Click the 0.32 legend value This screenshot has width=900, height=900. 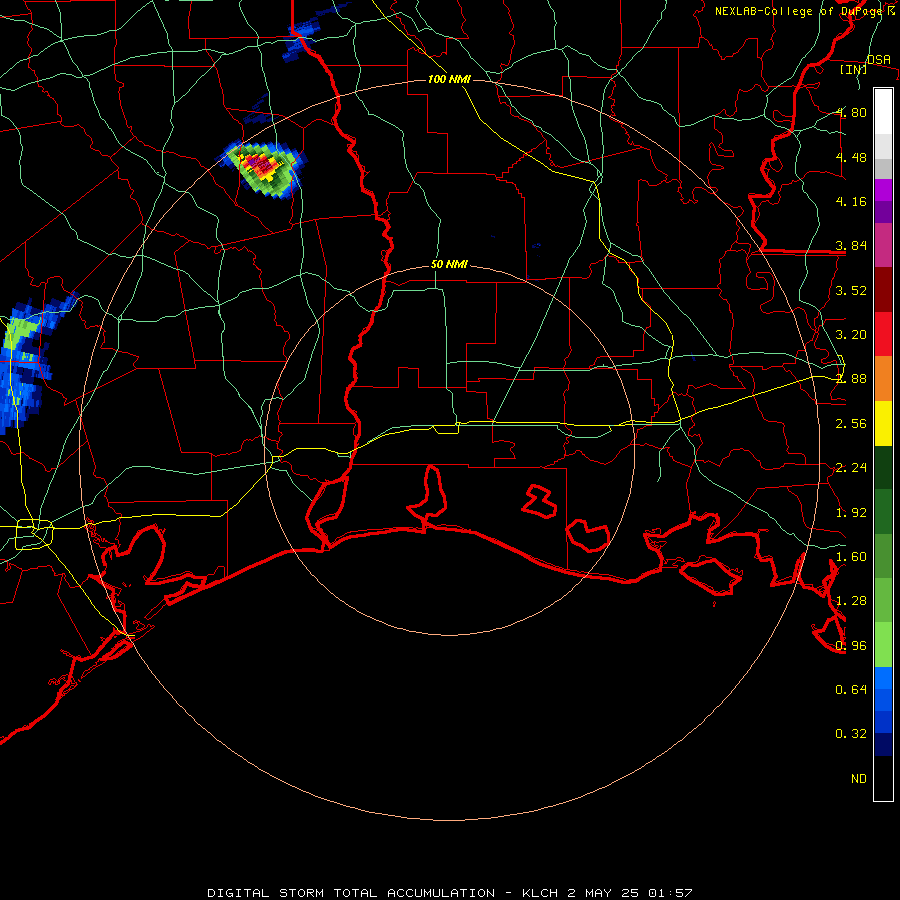(x=851, y=734)
